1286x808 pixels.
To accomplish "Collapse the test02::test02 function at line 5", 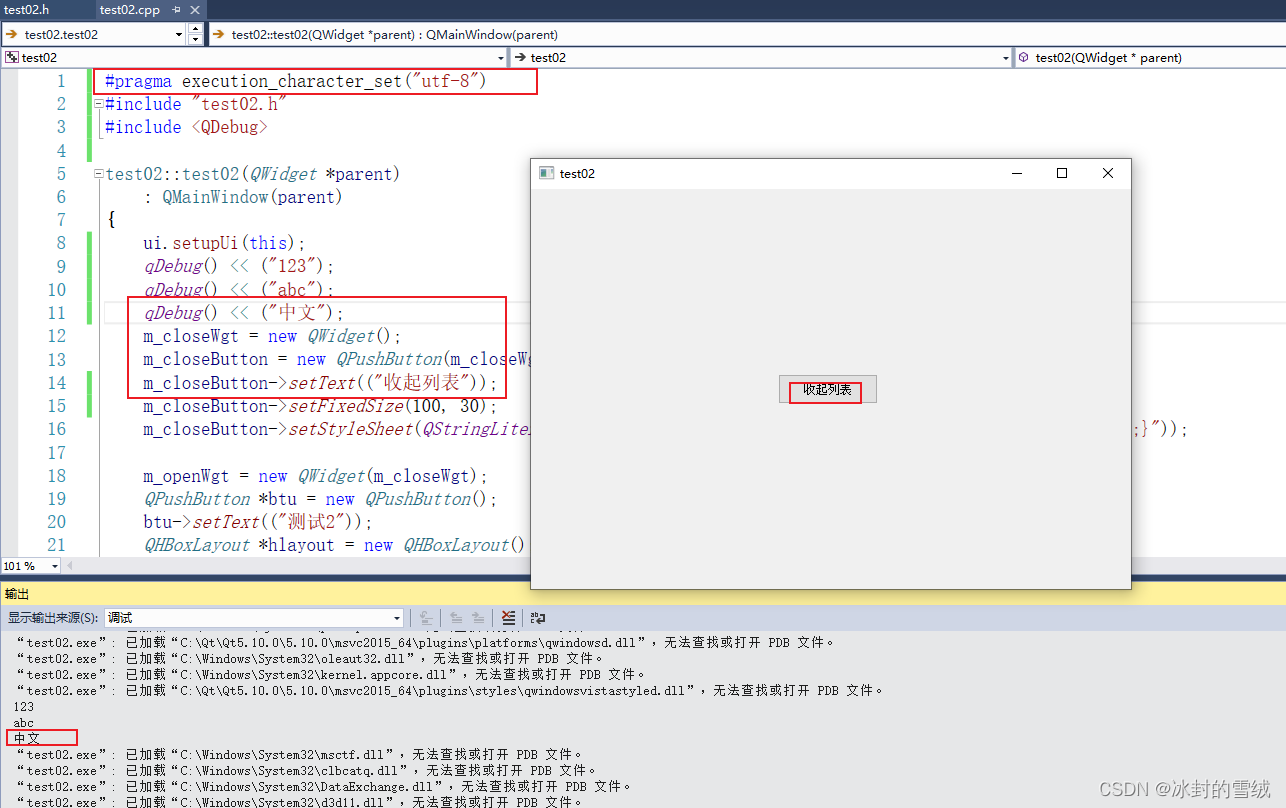I will click(98, 174).
